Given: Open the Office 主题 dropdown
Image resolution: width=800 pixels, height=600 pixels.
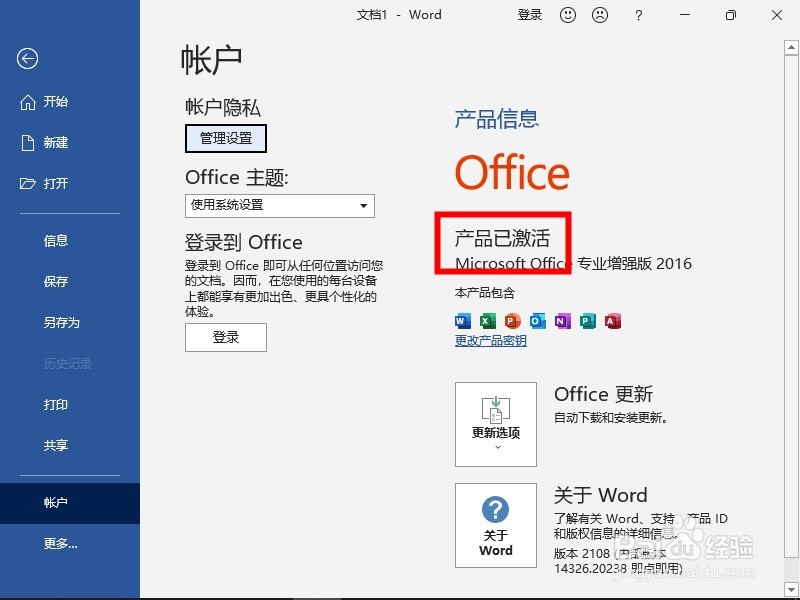Looking at the screenshot, I should point(280,206).
